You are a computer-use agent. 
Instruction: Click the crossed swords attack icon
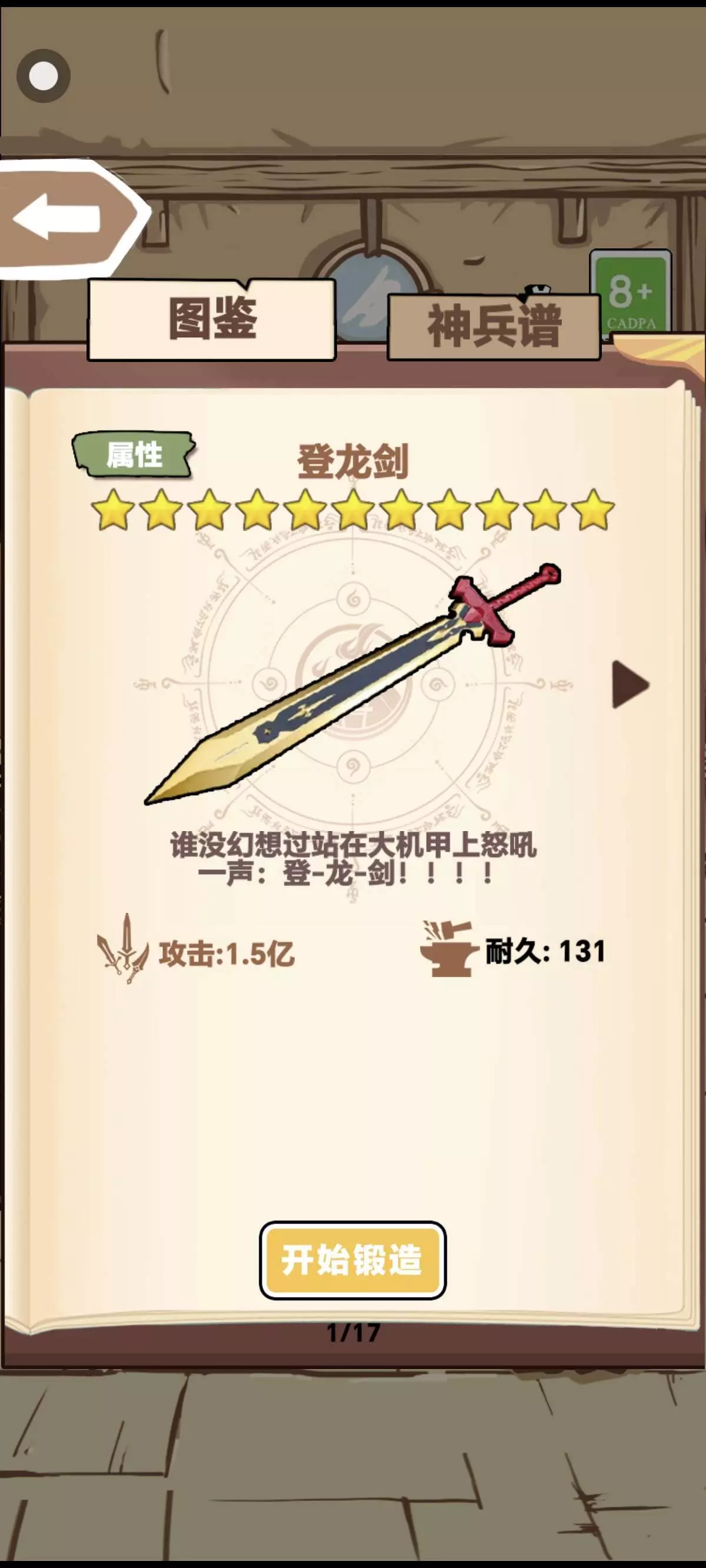point(124,948)
